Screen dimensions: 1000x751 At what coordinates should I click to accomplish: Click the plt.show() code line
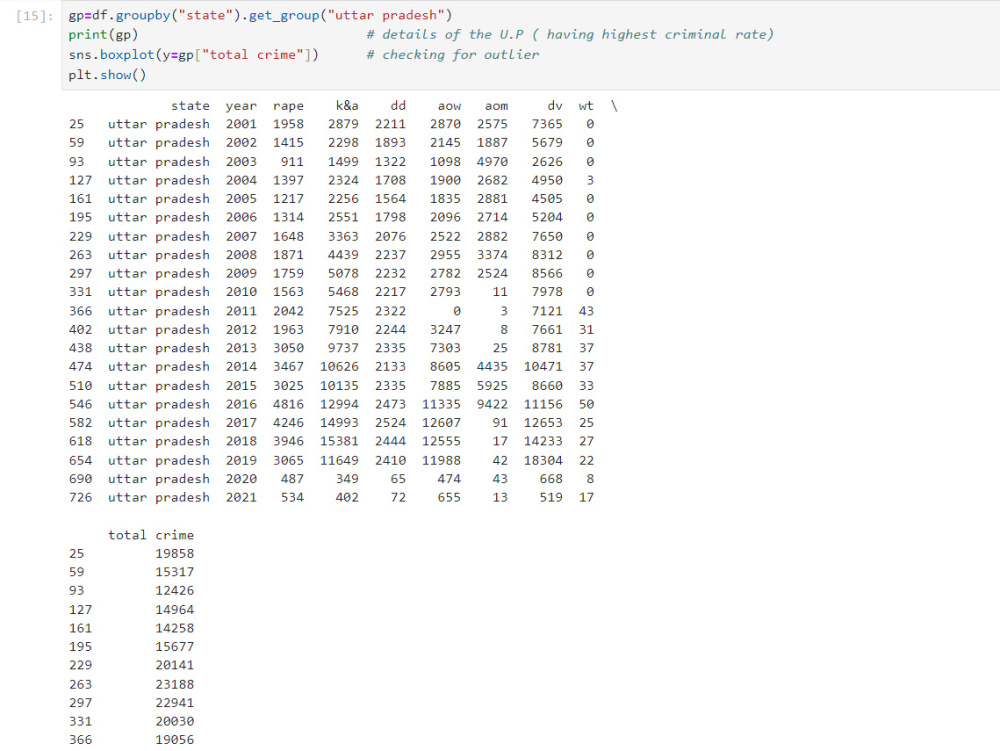point(107,75)
